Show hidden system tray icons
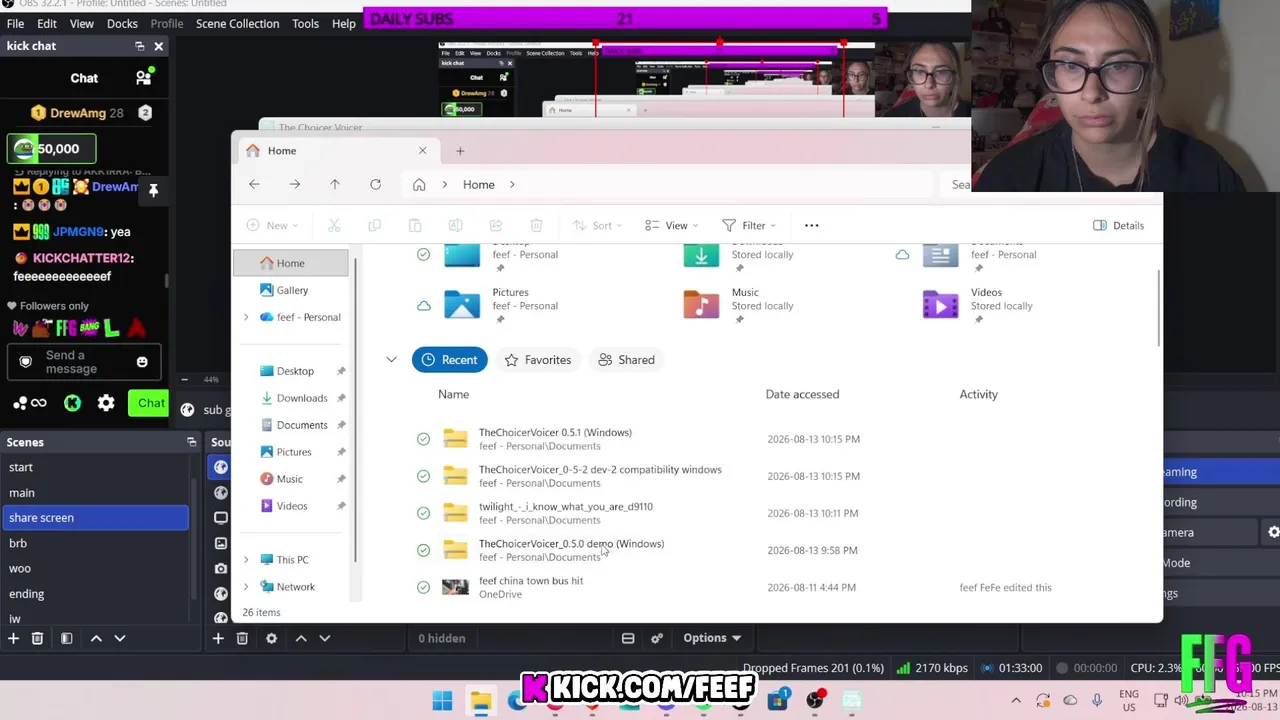 click(x=1016, y=701)
